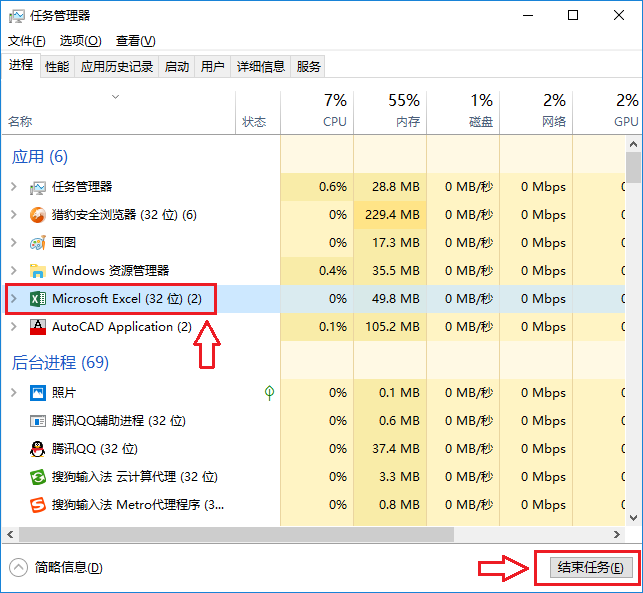
Task: Click the horizontal scrollbar right arrow
Action: [x=616, y=534]
